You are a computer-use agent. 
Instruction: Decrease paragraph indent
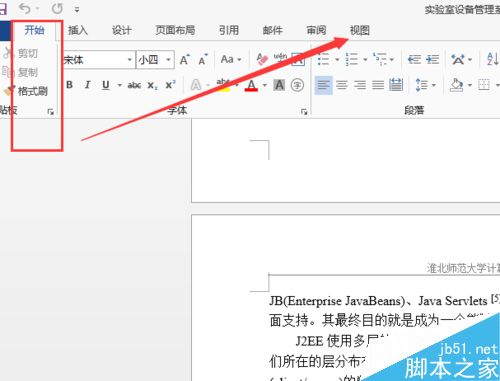coord(414,60)
